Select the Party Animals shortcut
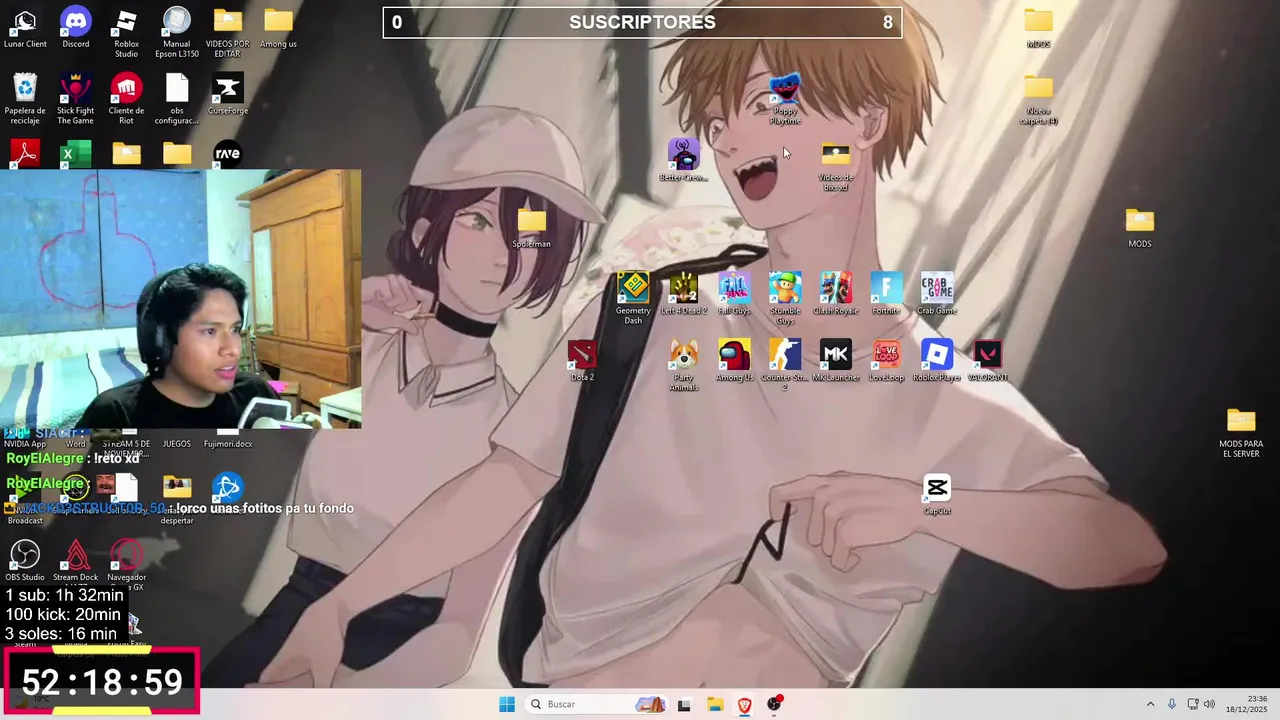Image resolution: width=1280 pixels, height=720 pixels. tap(684, 365)
